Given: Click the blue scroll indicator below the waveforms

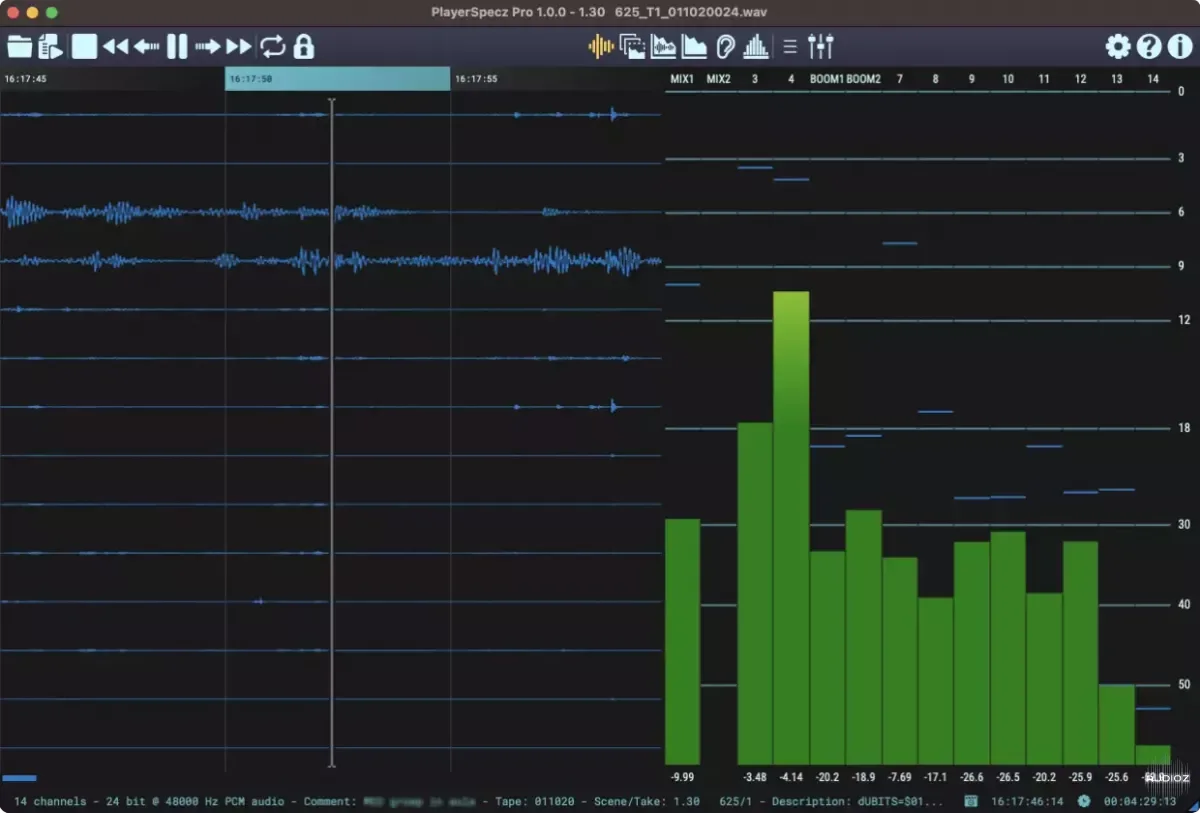Looking at the screenshot, I should click(x=19, y=777).
